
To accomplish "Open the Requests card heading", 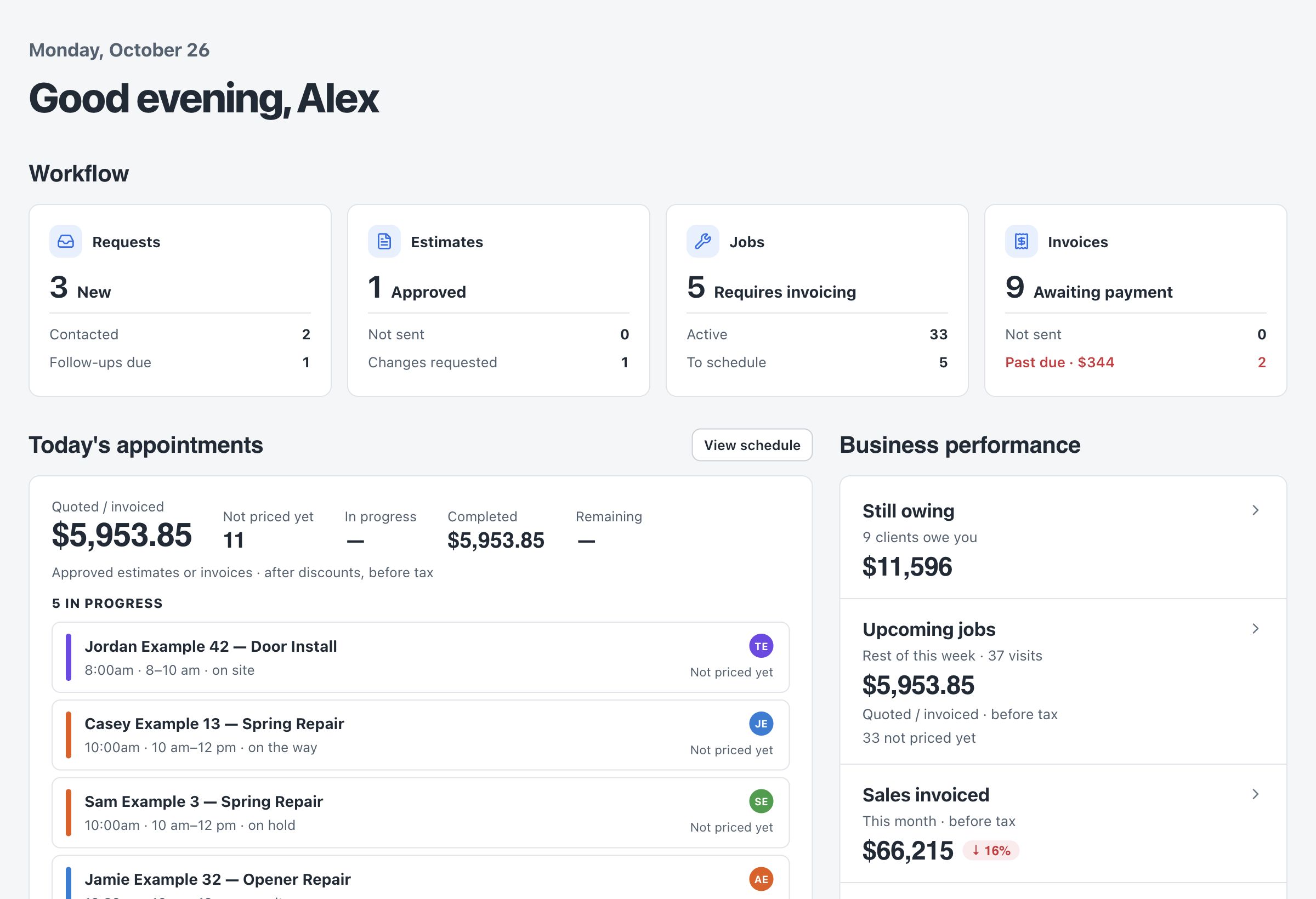I will click(x=126, y=242).
